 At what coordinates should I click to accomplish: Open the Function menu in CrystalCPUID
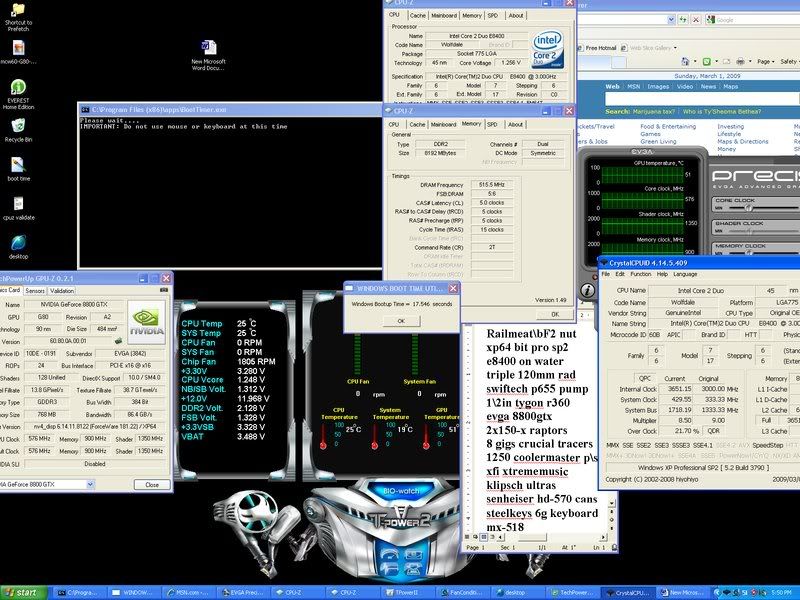point(640,274)
